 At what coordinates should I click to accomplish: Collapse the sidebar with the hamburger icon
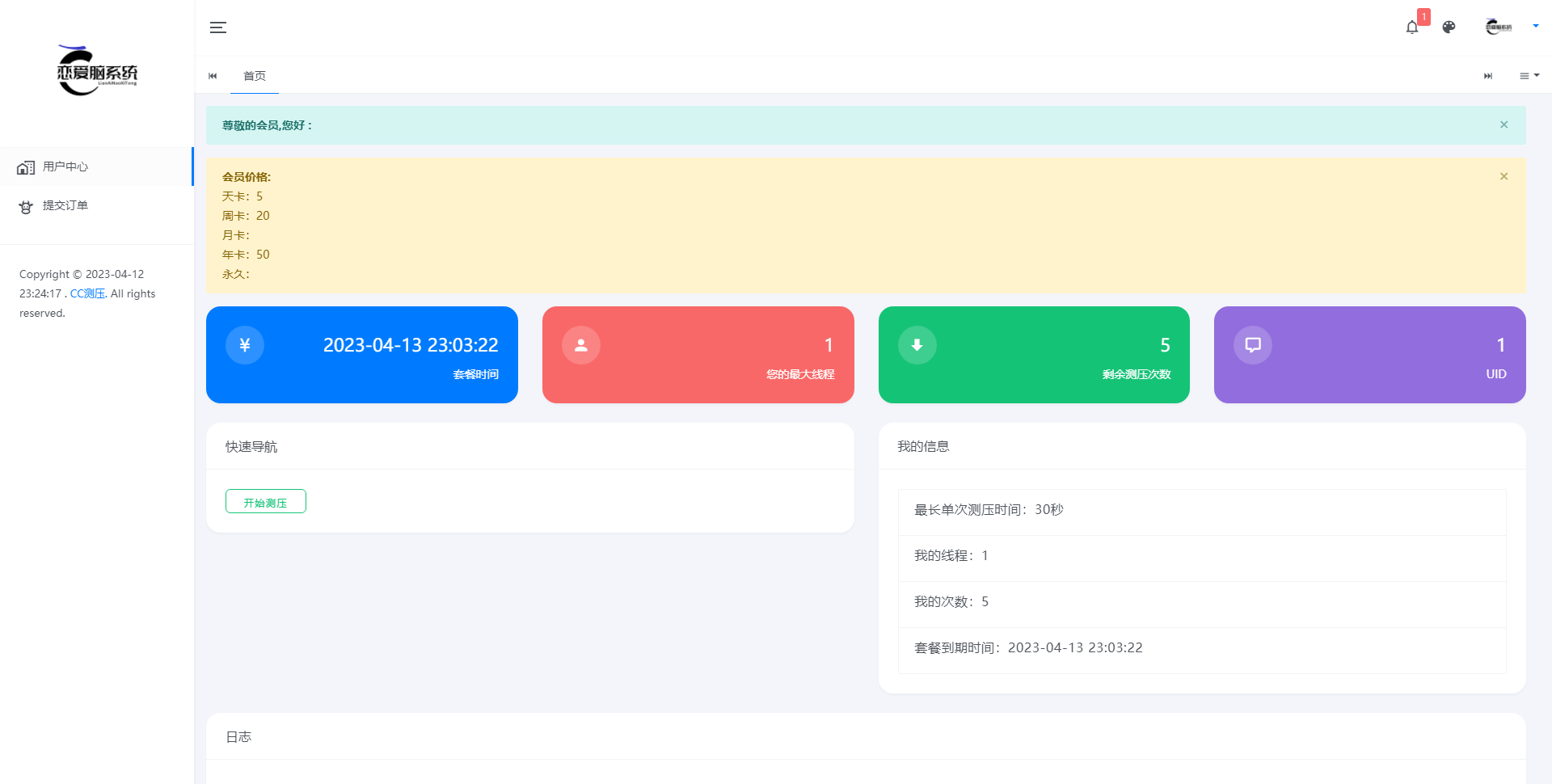pos(218,27)
